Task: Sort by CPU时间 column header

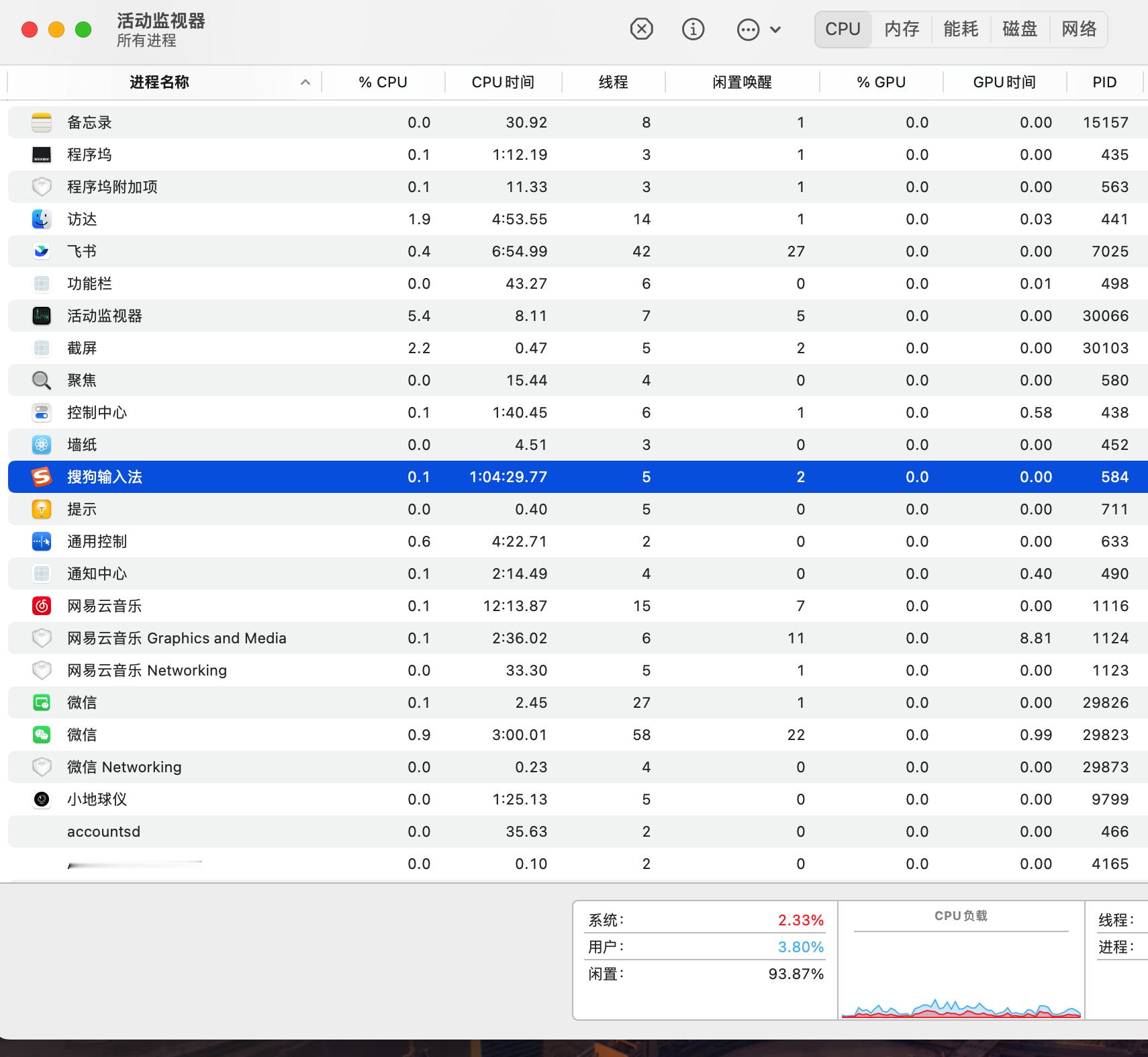Action: point(503,82)
